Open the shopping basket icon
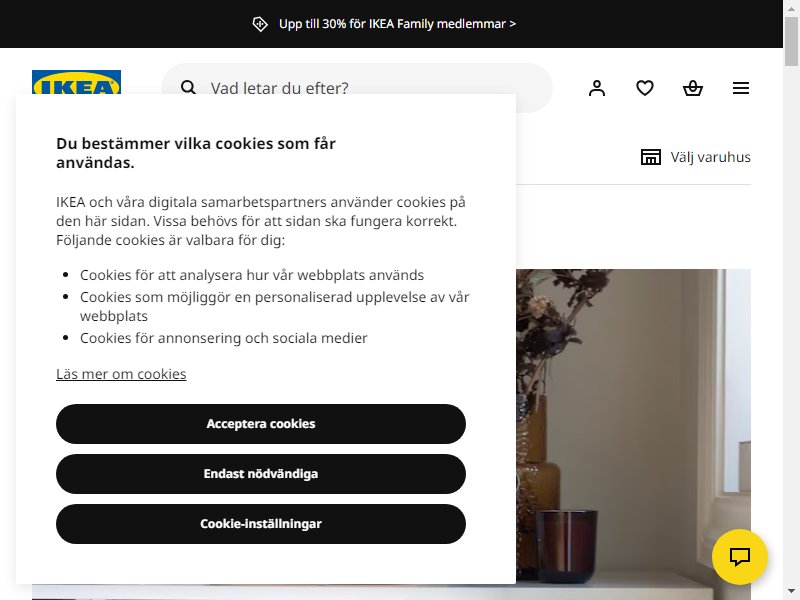The width and height of the screenshot is (800, 600). (693, 88)
